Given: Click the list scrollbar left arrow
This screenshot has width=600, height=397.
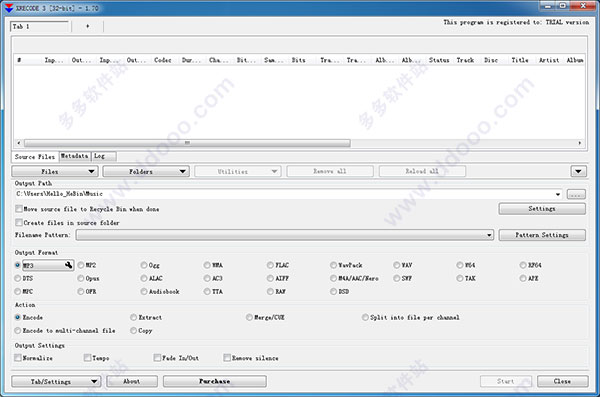Looking at the screenshot, I should 18,143.
